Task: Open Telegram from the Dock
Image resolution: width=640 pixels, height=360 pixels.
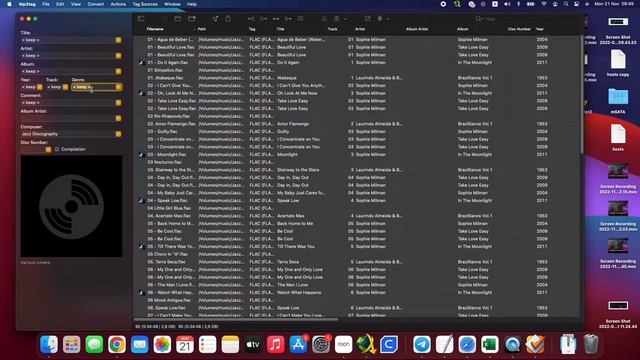Action: coord(422,344)
